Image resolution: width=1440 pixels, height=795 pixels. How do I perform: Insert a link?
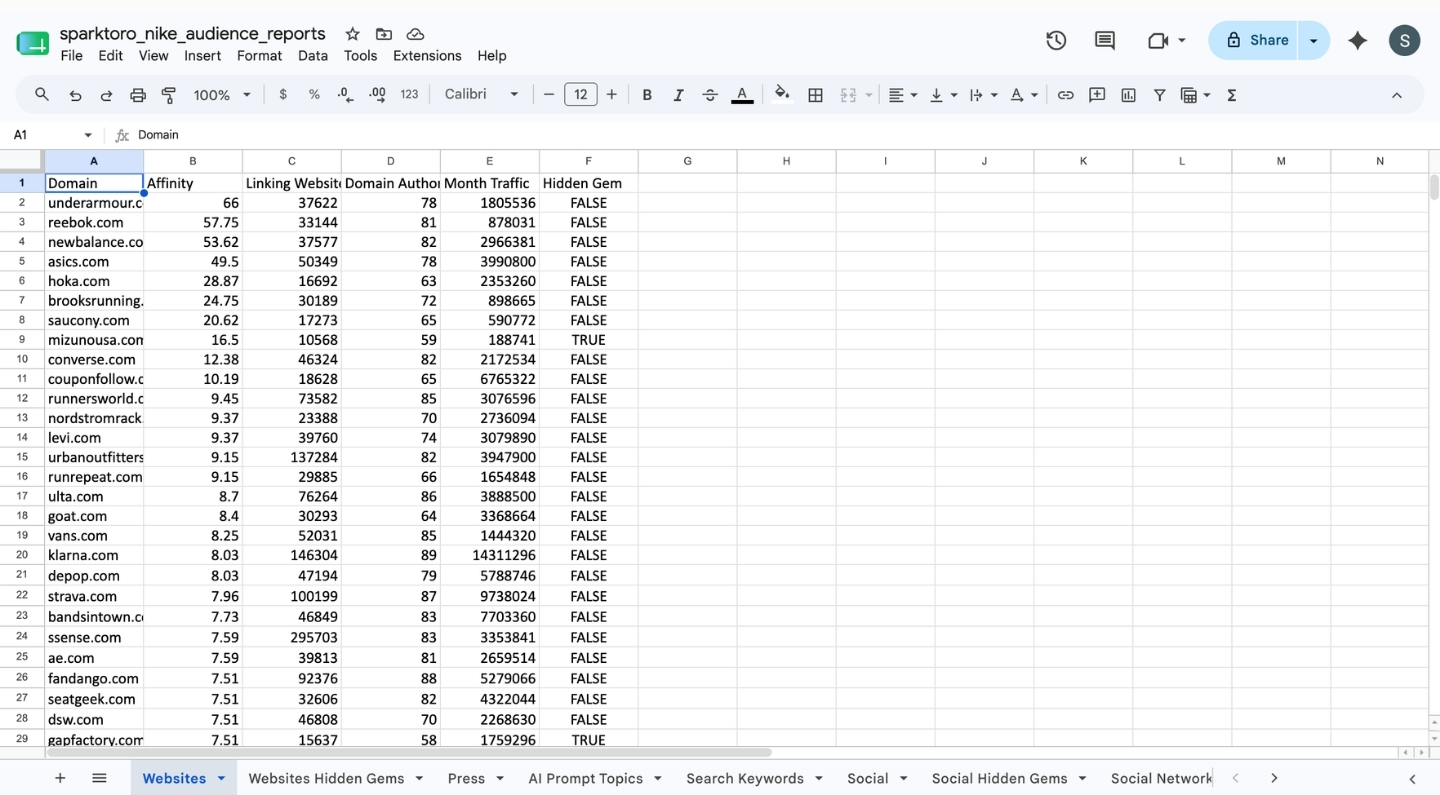click(1066, 95)
